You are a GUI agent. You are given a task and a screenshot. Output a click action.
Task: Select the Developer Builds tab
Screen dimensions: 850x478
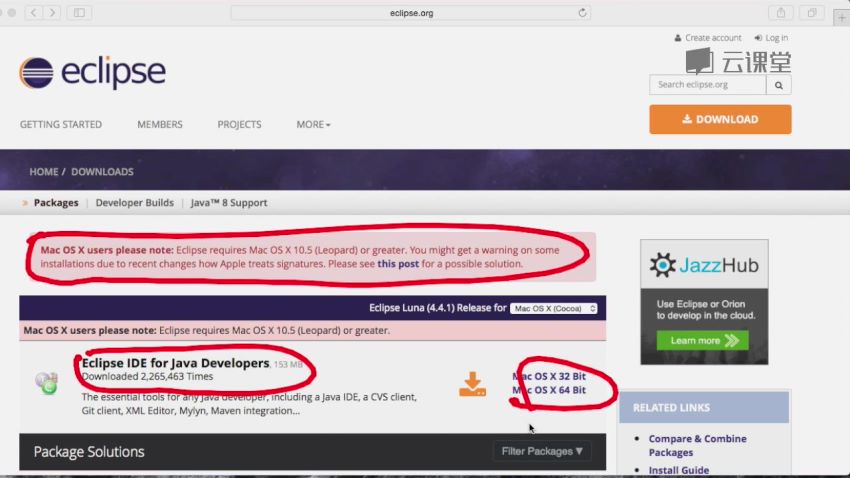[x=134, y=203]
